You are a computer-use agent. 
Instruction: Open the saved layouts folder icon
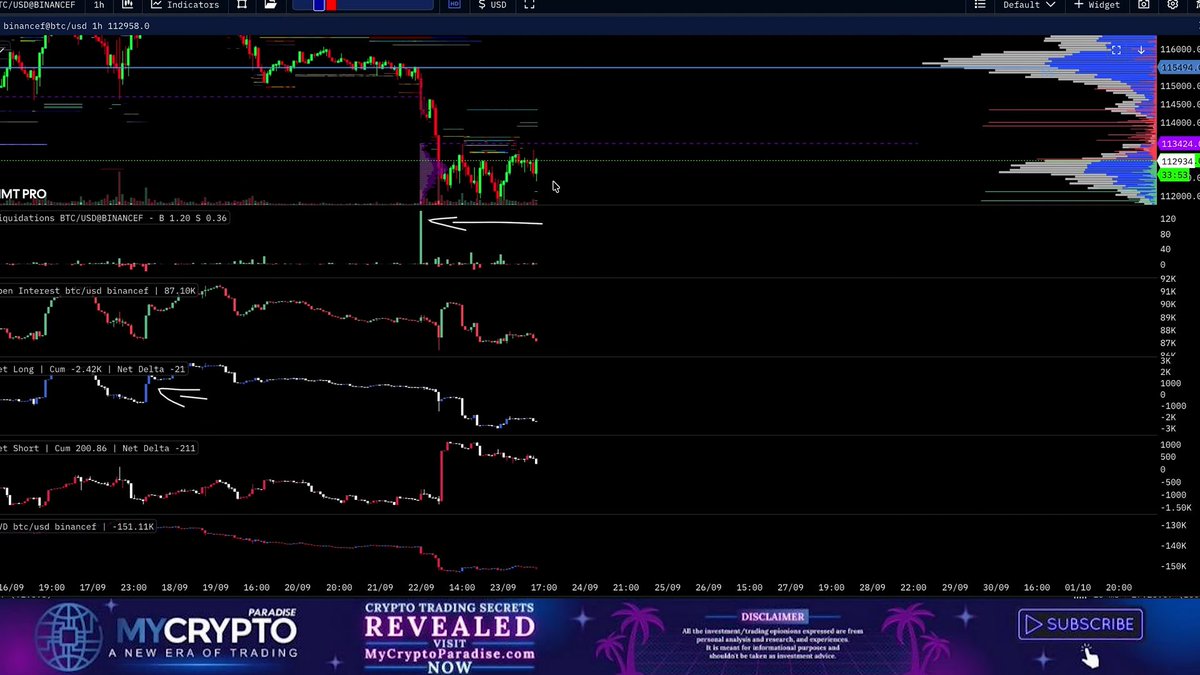click(271, 5)
